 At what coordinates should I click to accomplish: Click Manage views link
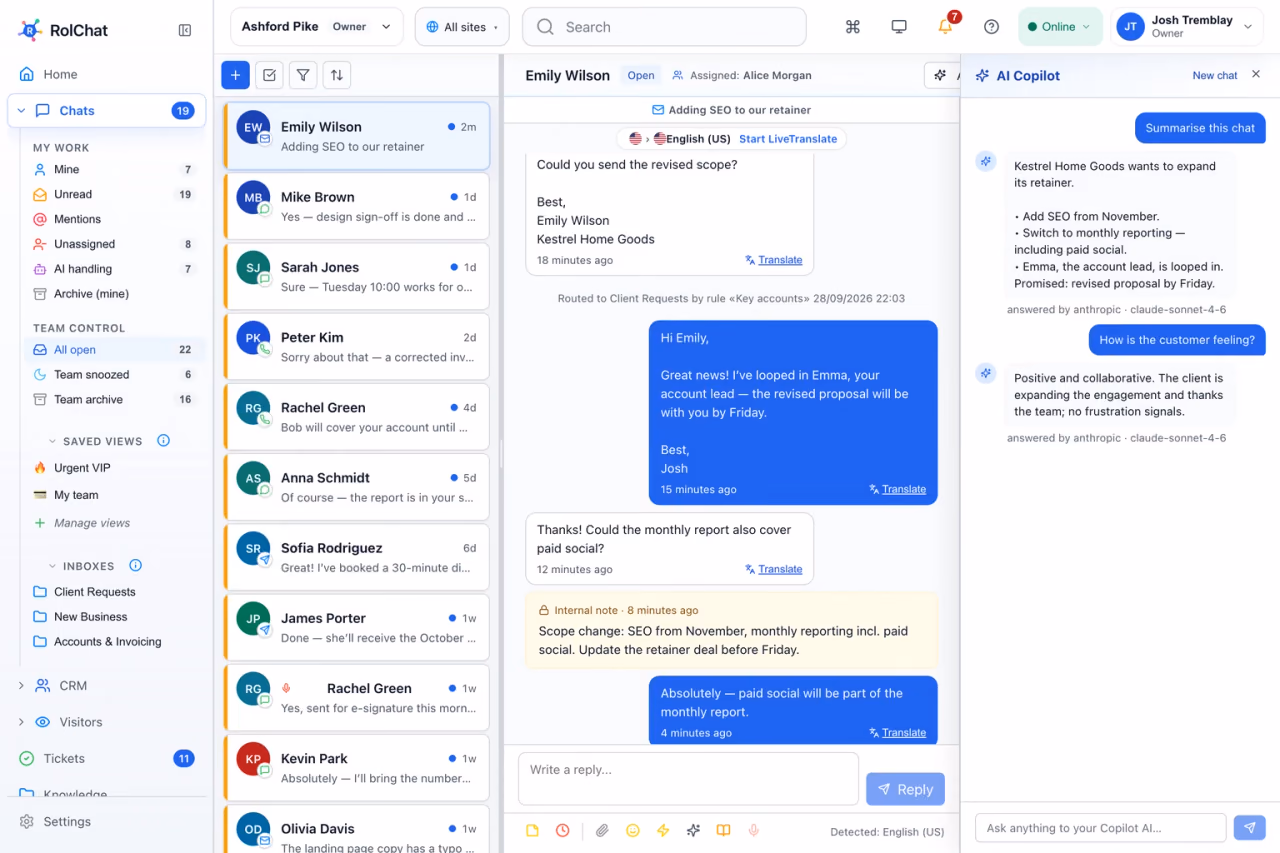click(x=92, y=523)
